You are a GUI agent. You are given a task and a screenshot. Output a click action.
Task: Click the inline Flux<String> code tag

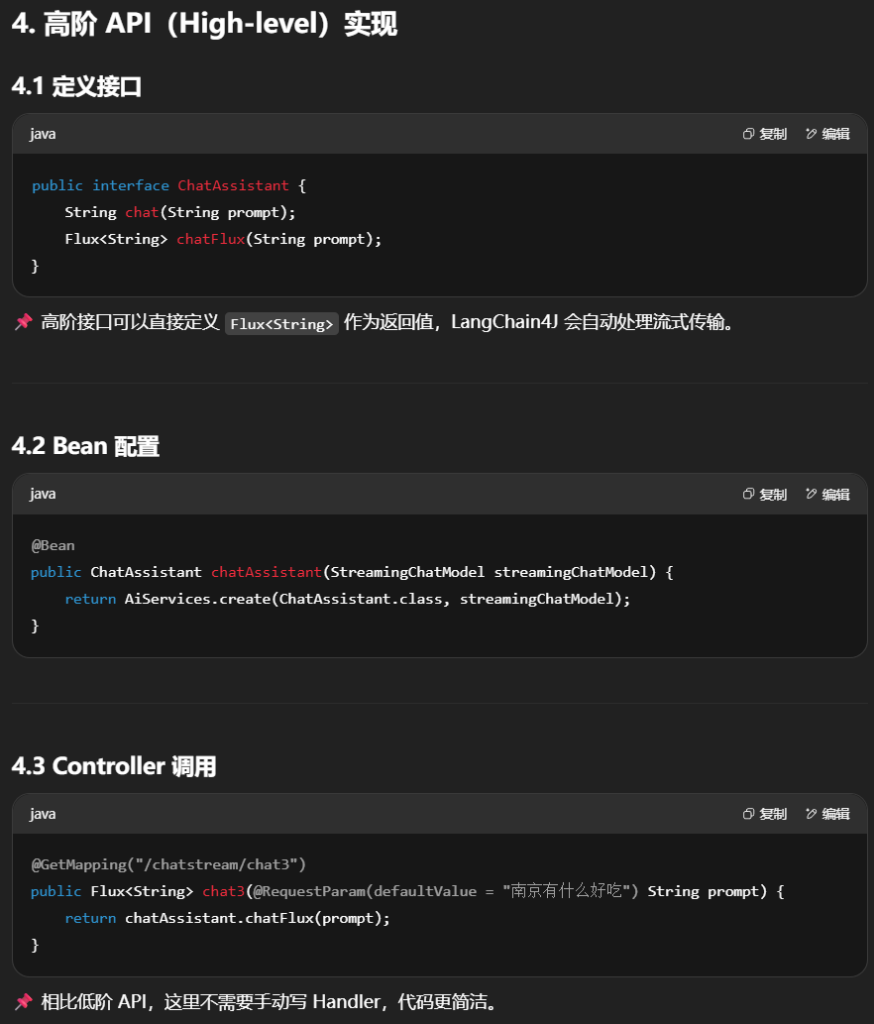[x=281, y=323]
